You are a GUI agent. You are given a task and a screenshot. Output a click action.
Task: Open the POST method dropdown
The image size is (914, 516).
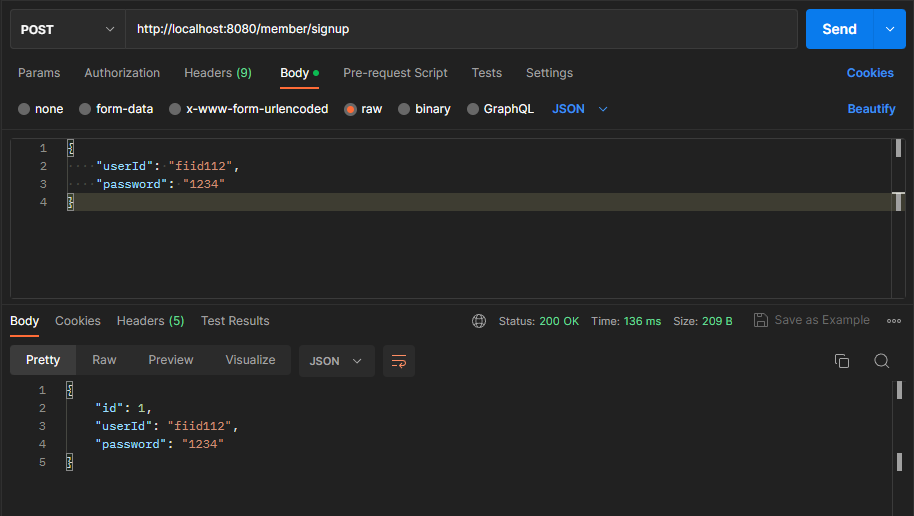tap(68, 29)
